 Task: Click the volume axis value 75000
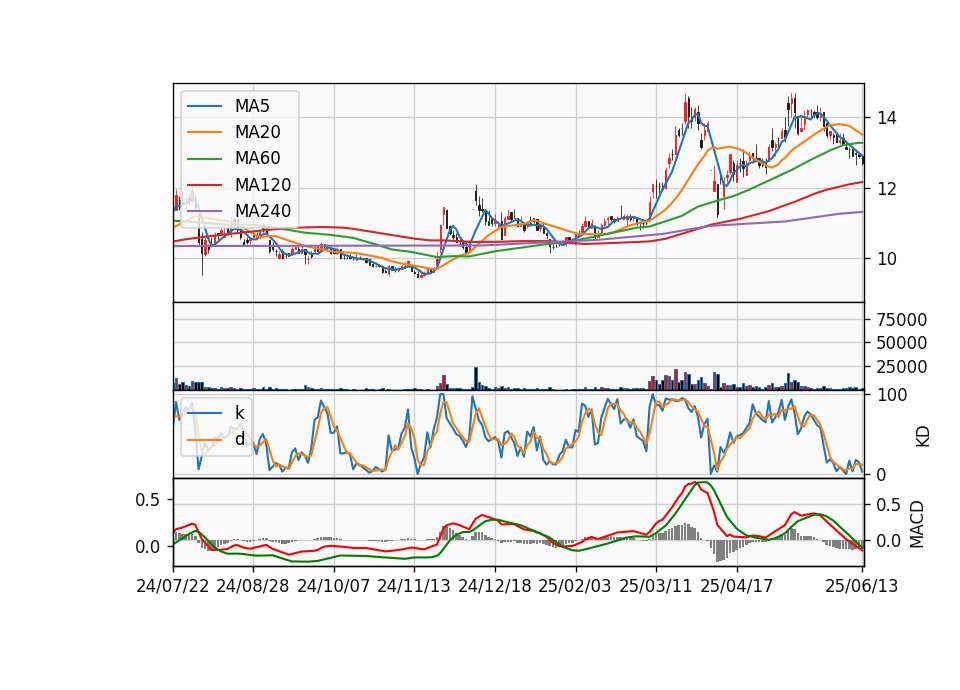tap(902, 320)
